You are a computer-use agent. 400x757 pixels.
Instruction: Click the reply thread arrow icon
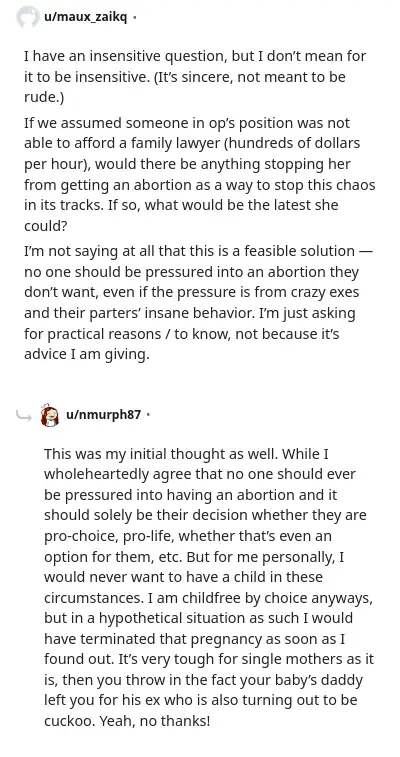pos(24,416)
